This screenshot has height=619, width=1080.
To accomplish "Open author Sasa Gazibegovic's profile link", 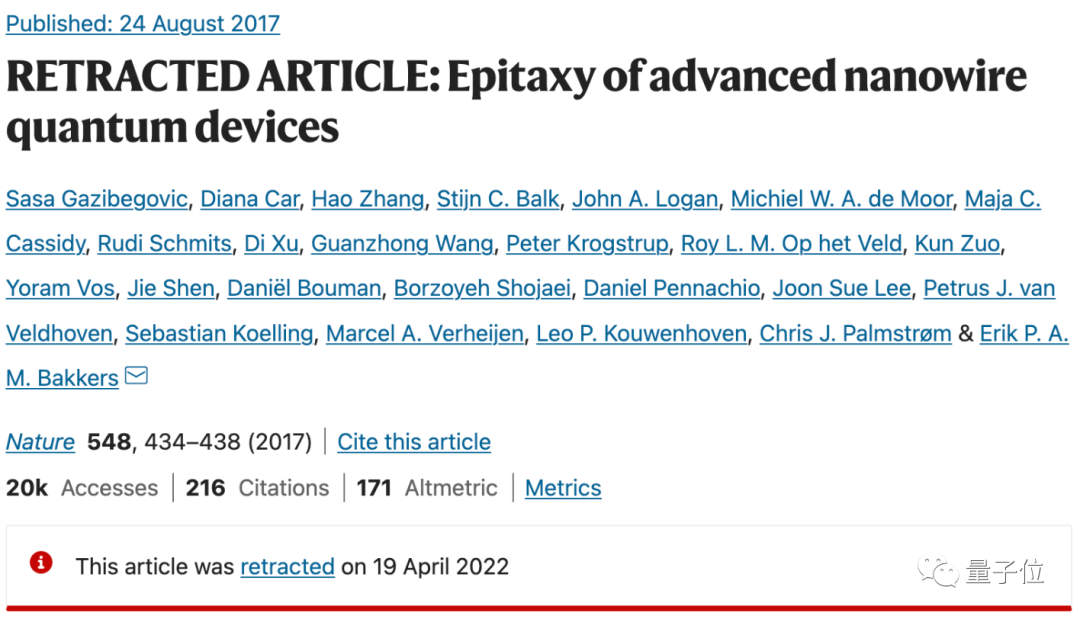I will click(97, 199).
